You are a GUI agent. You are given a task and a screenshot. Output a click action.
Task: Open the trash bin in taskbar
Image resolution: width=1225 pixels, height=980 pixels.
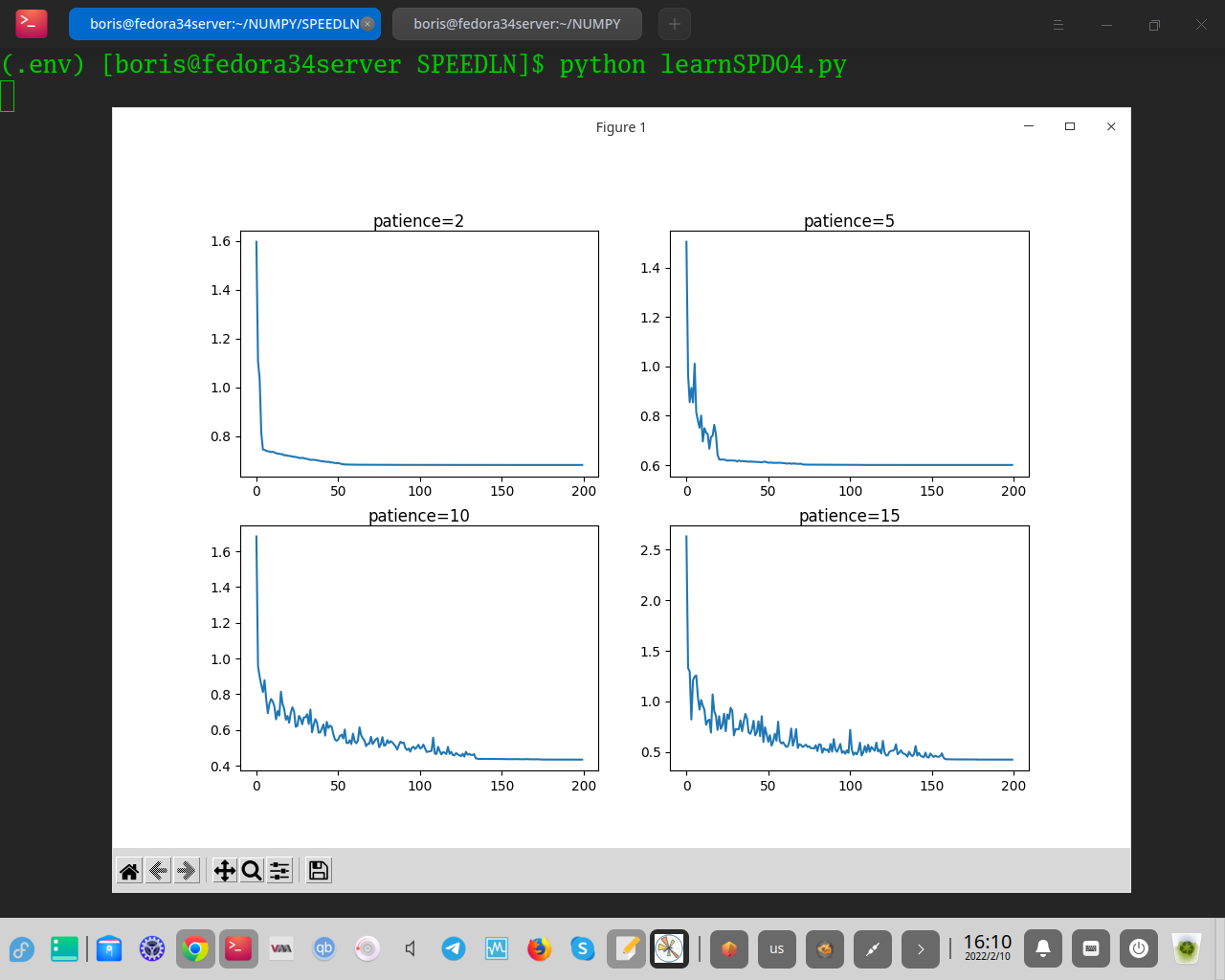pyautogui.click(x=1187, y=948)
